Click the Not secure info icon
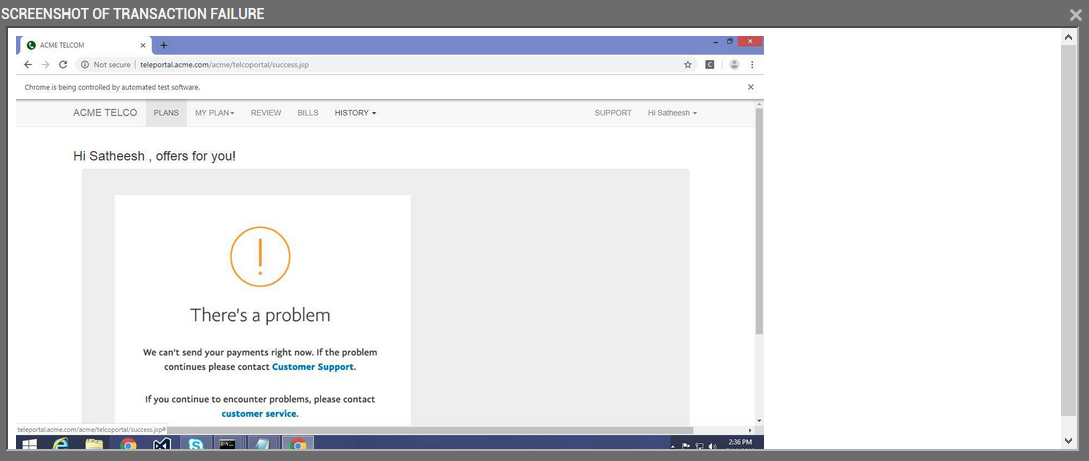1089x461 pixels. pos(85,65)
